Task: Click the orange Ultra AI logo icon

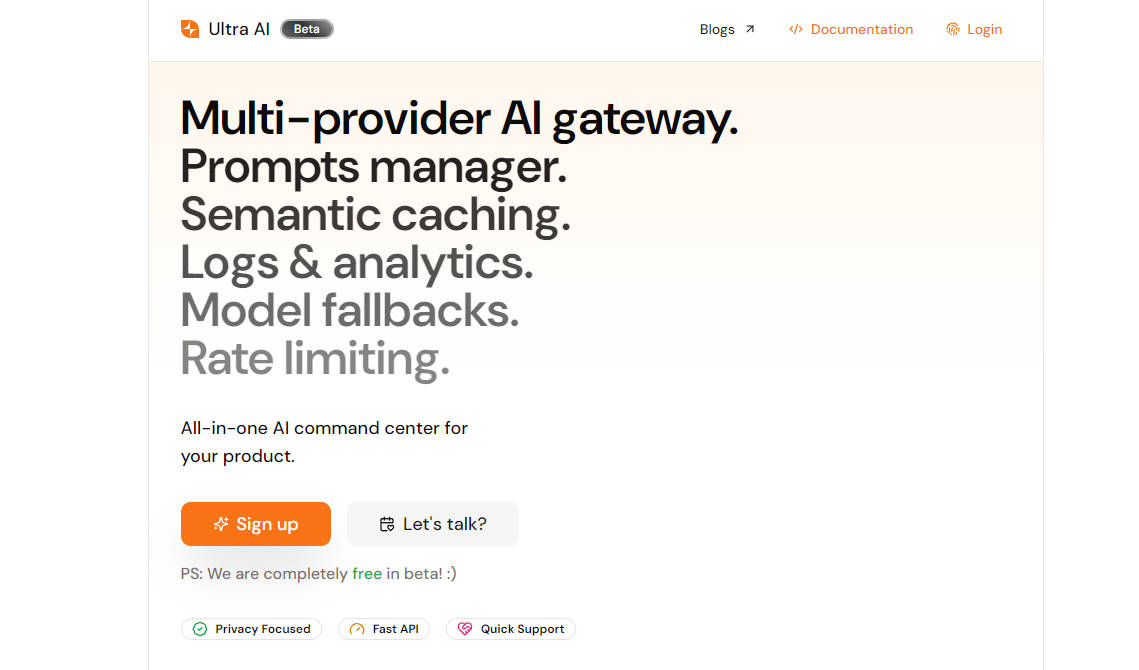Action: 190,29
